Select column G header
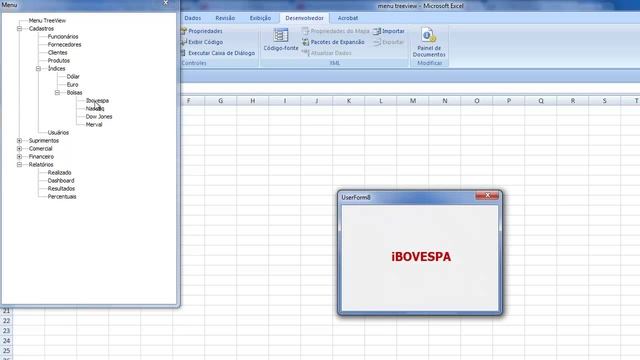 point(220,101)
